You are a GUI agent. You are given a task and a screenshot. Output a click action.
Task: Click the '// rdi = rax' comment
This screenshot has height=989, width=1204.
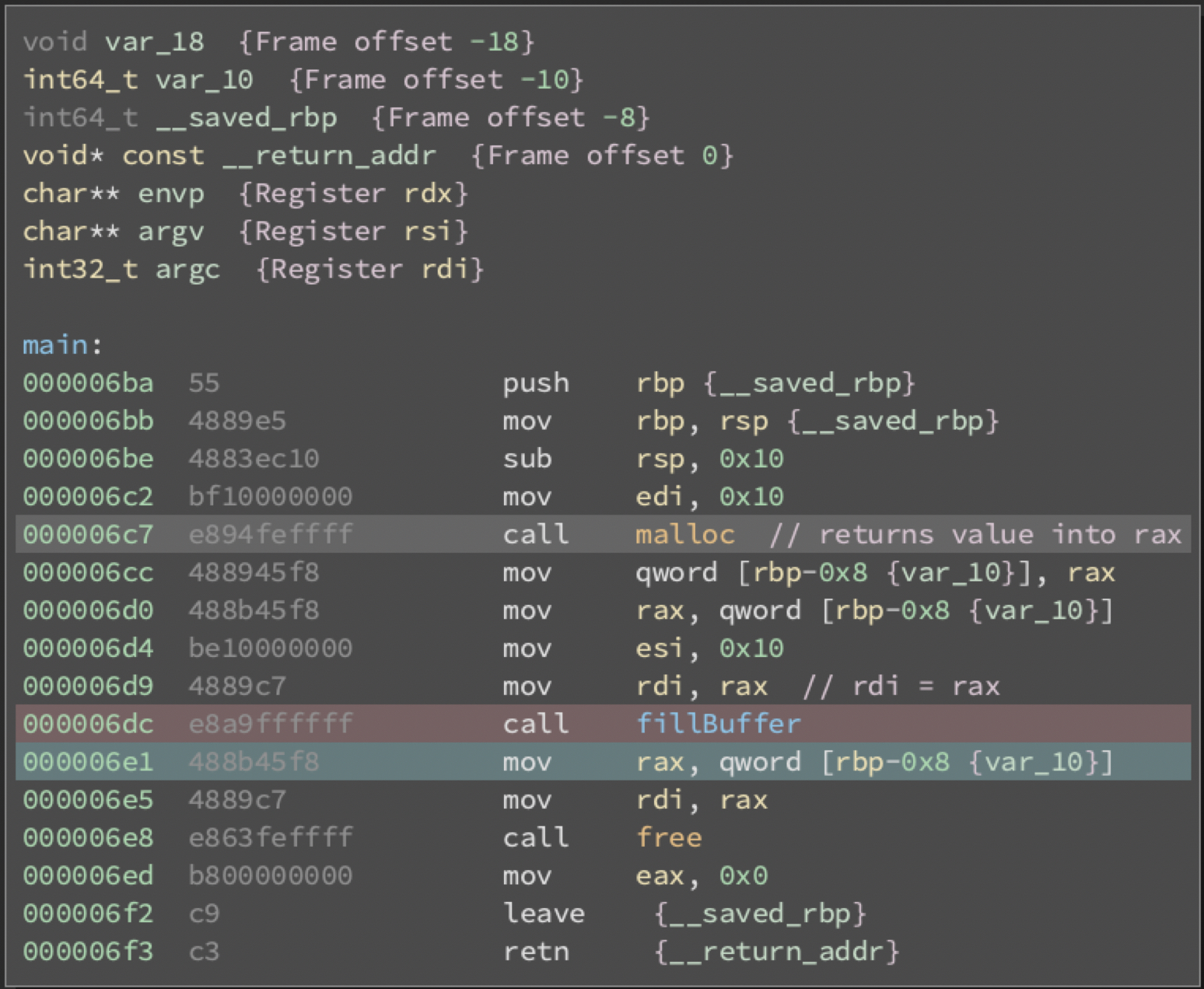pos(901,687)
